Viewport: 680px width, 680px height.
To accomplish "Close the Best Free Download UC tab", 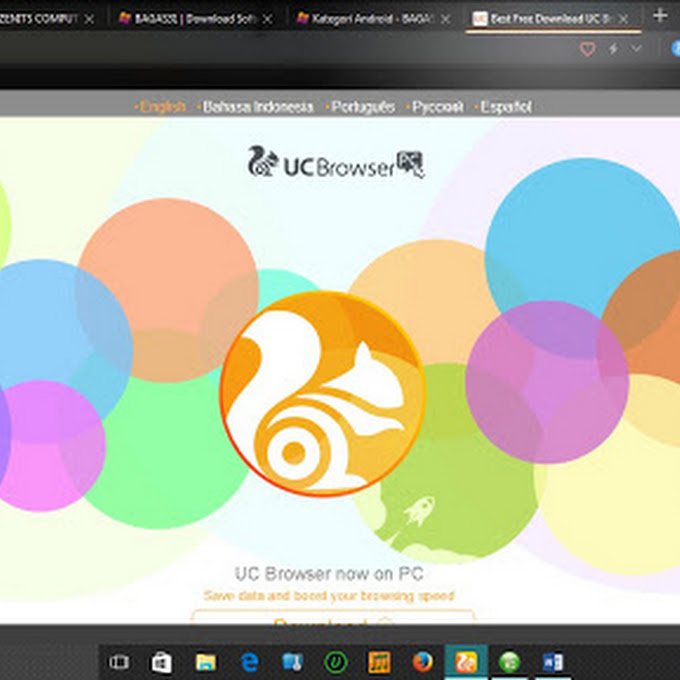I will coord(624,19).
